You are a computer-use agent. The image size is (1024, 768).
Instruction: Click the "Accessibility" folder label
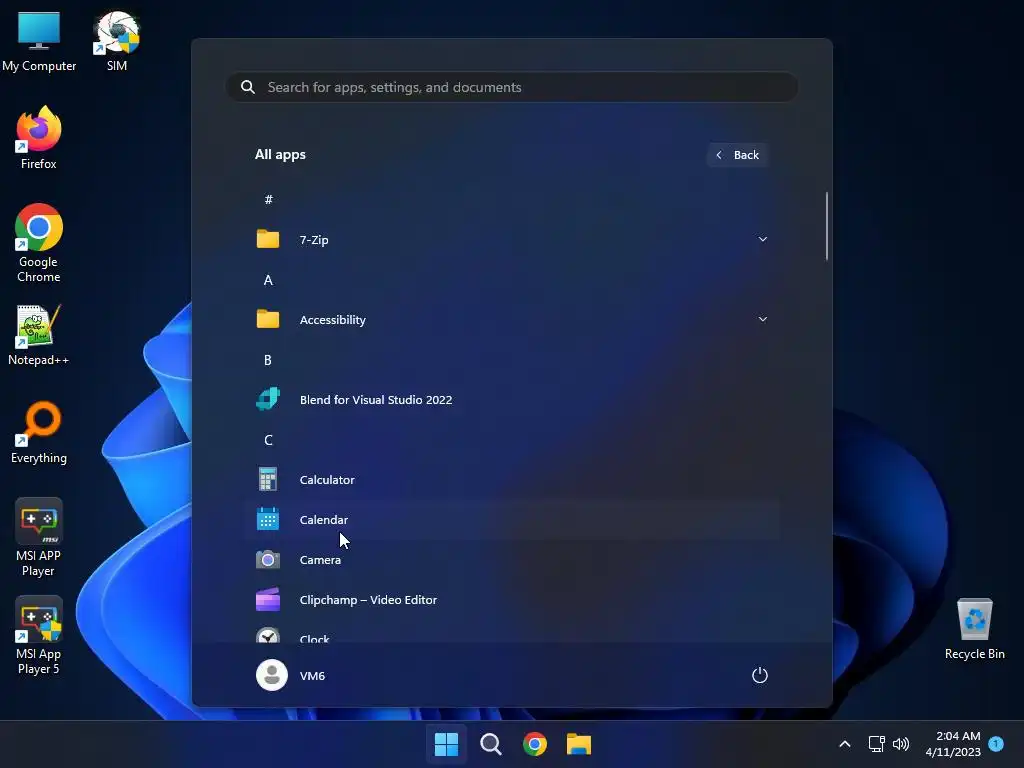coord(332,320)
